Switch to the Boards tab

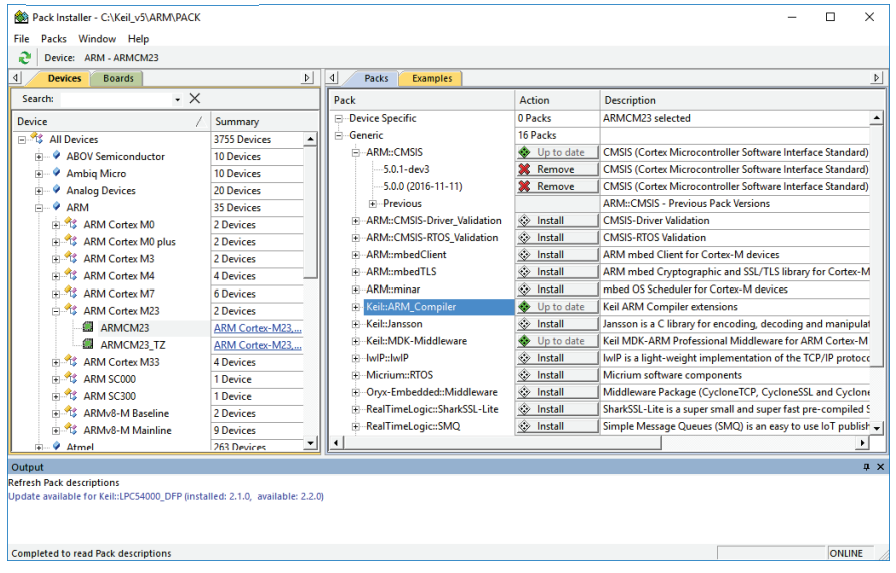tap(118, 78)
